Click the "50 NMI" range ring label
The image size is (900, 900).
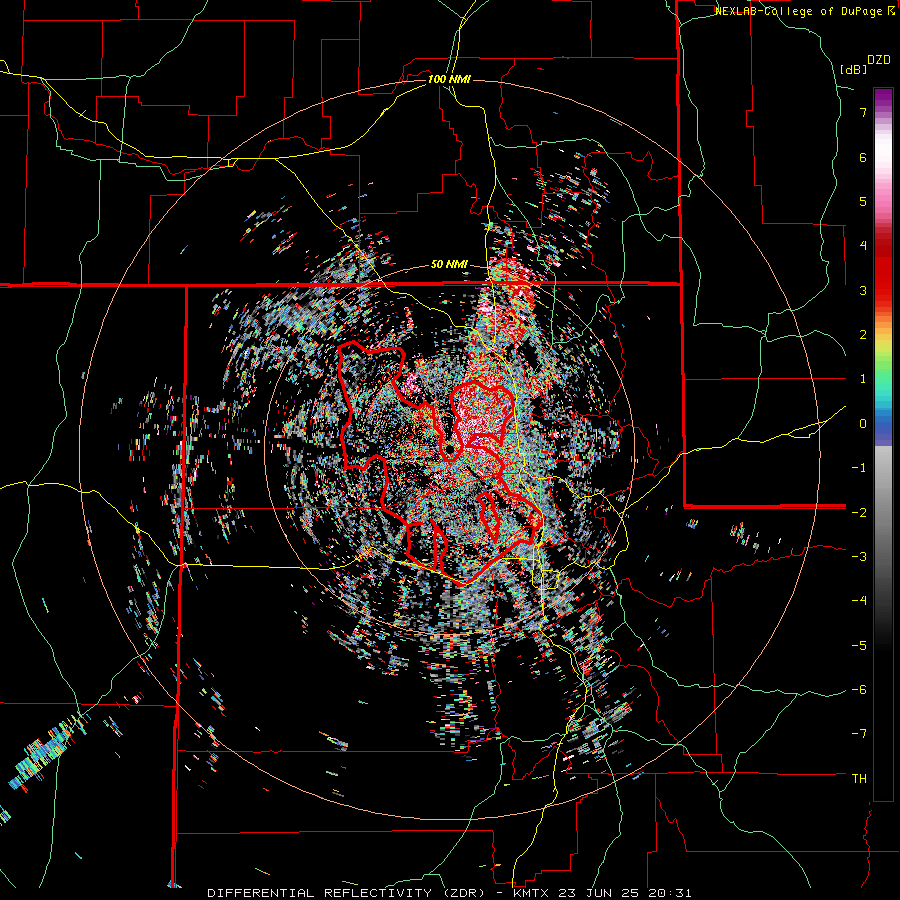pos(449,265)
